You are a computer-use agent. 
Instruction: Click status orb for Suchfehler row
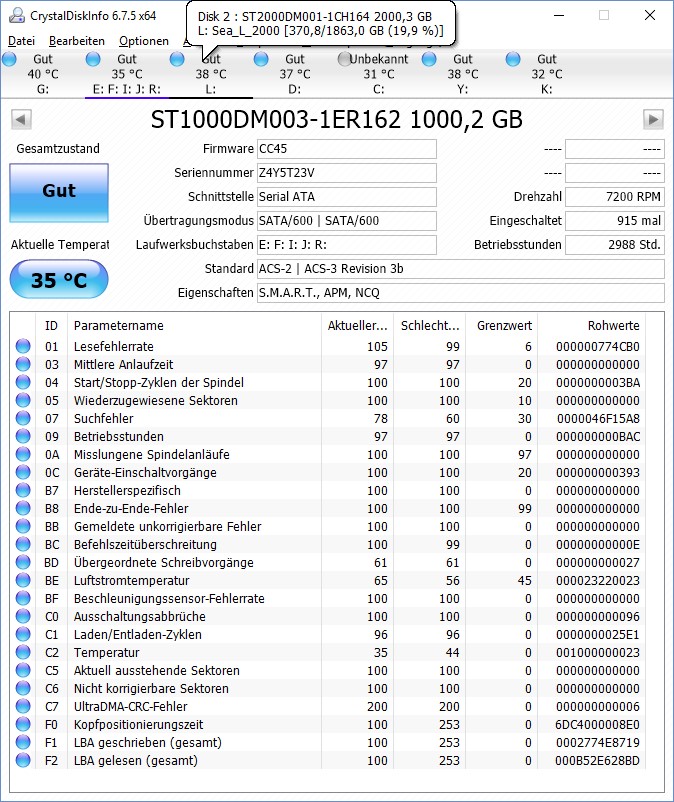(x=23, y=418)
